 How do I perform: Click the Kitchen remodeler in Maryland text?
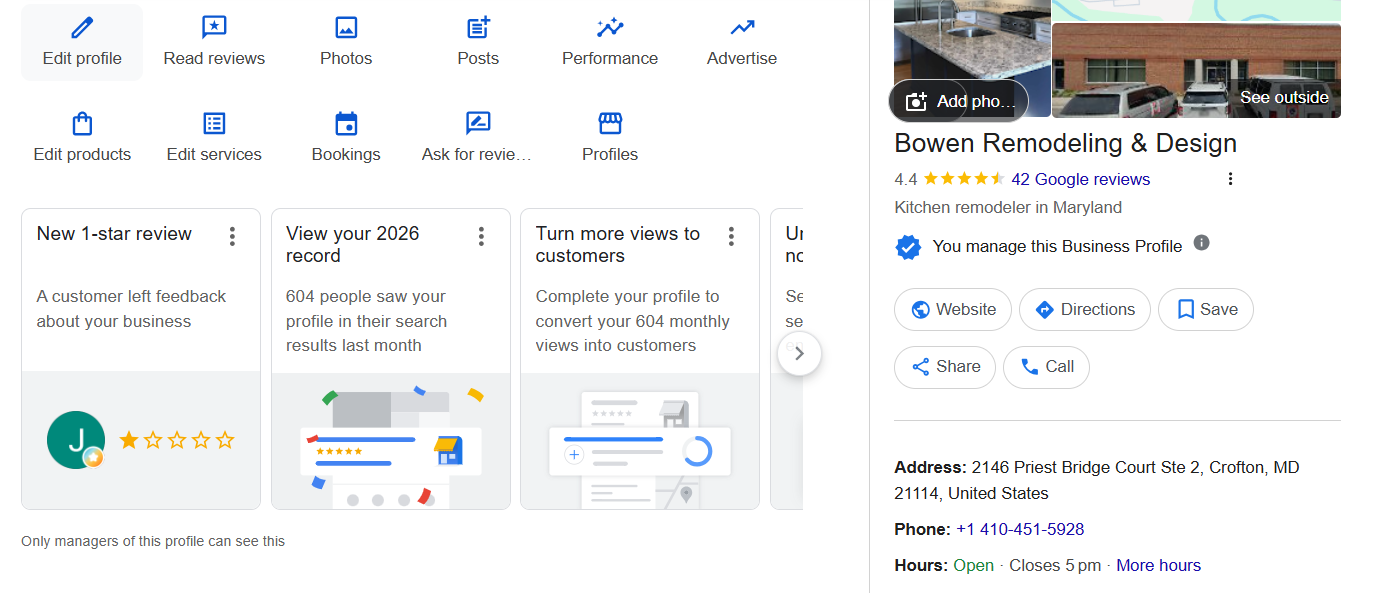(x=1008, y=207)
